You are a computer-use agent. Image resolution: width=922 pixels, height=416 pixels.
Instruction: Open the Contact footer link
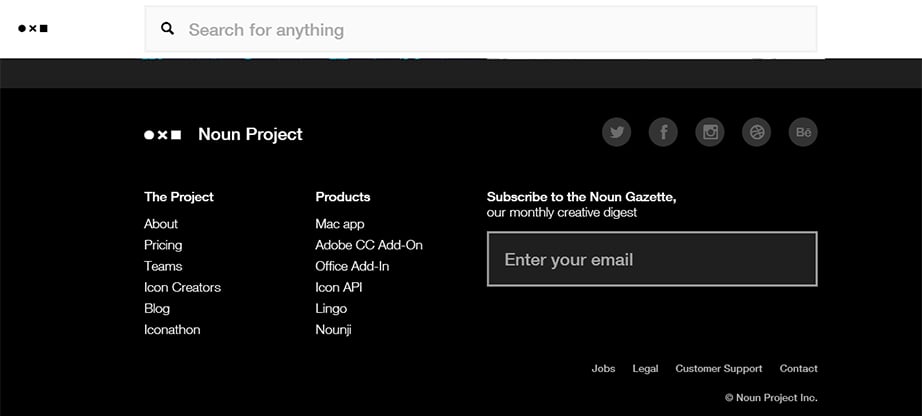click(799, 368)
